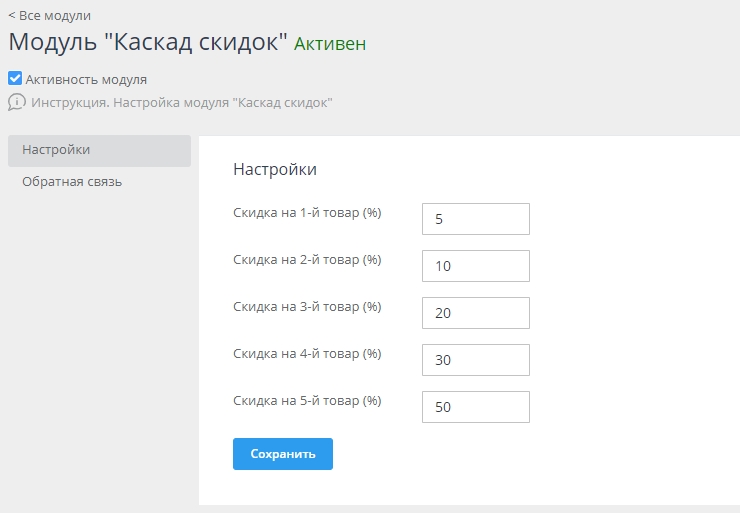
Task: Click the Скидка на 4-й товар label
Action: pyautogui.click(x=307, y=354)
